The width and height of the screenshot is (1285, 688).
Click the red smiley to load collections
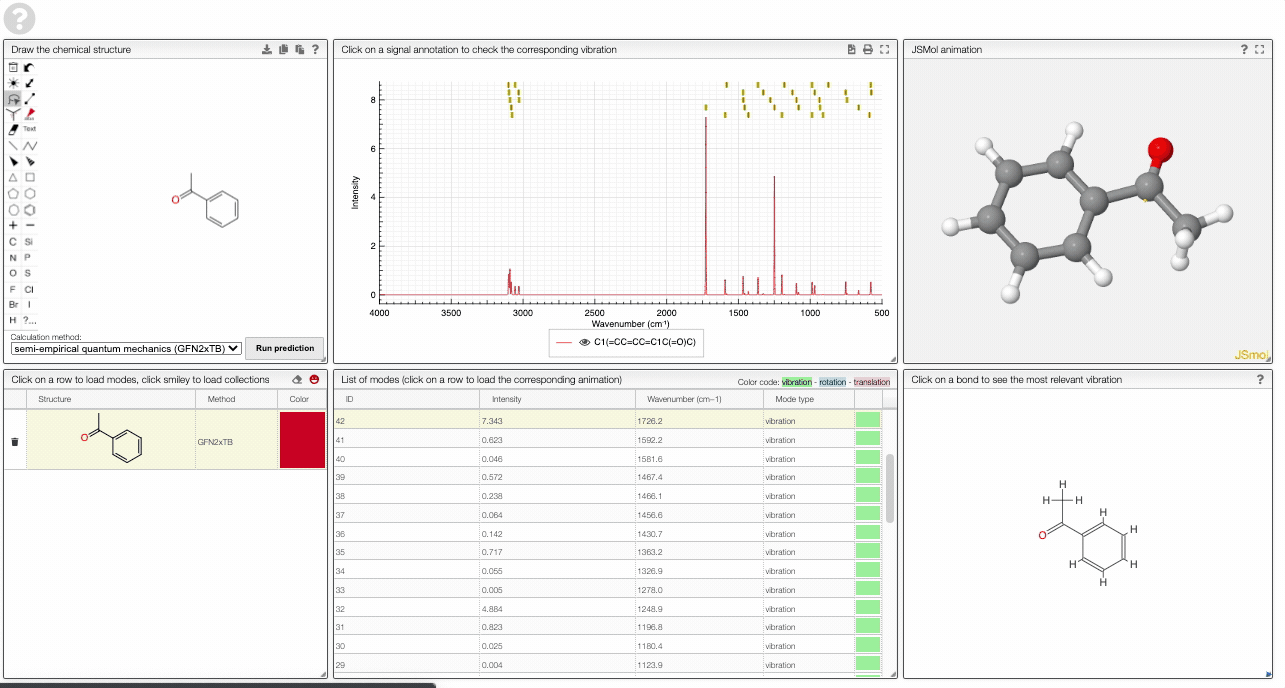point(314,379)
